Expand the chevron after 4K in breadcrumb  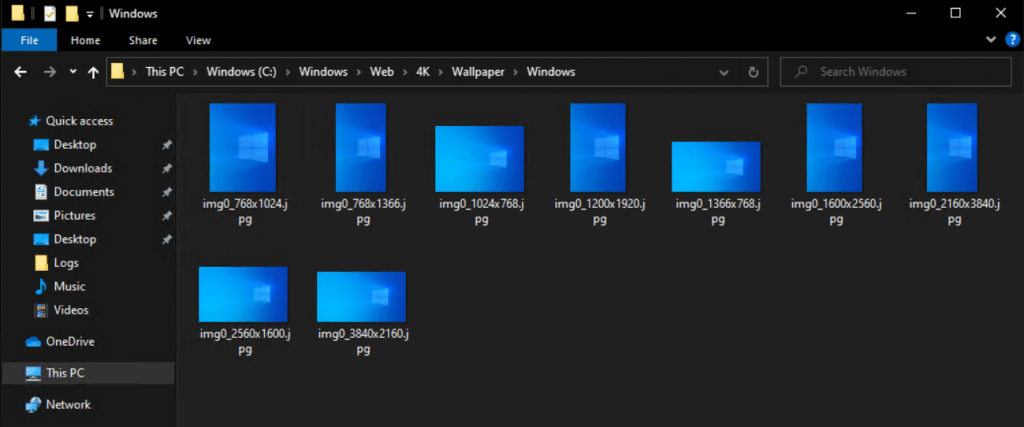(x=441, y=72)
